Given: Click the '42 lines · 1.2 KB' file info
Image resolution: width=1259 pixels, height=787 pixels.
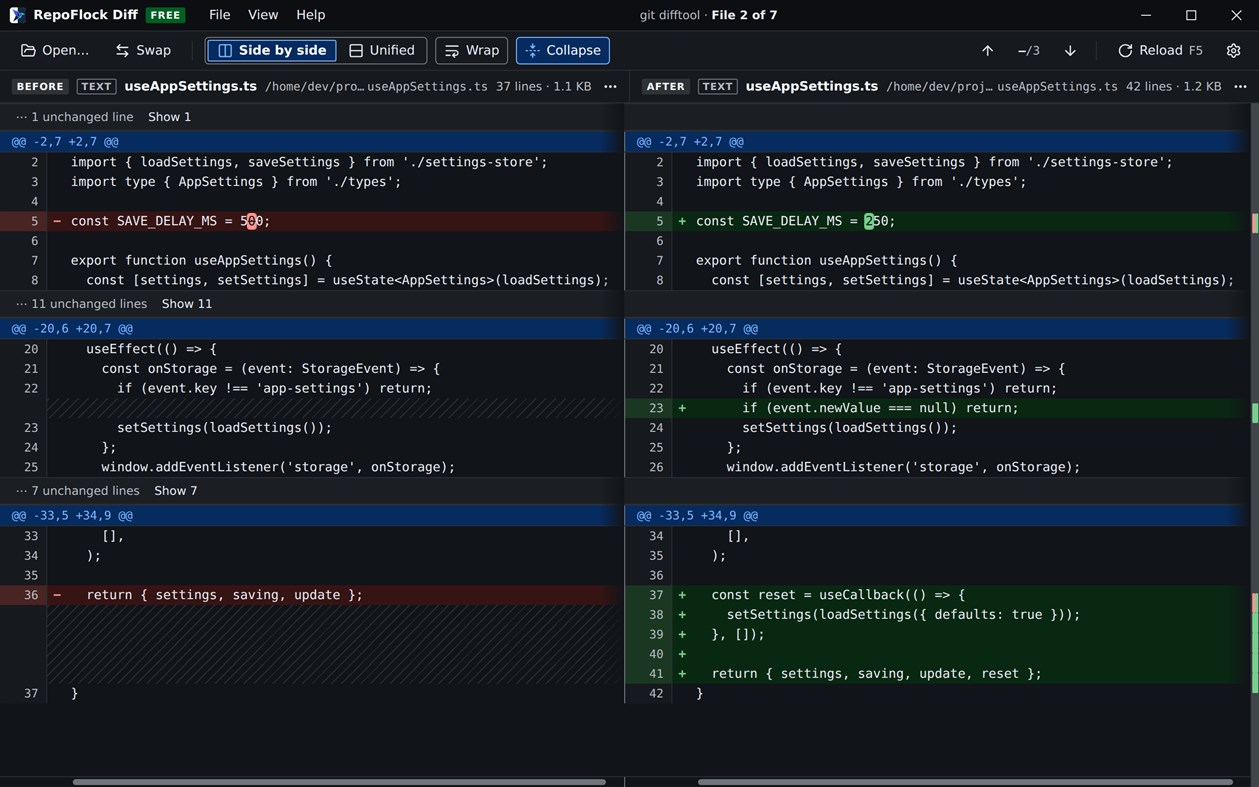Looking at the screenshot, I should point(1173,86).
